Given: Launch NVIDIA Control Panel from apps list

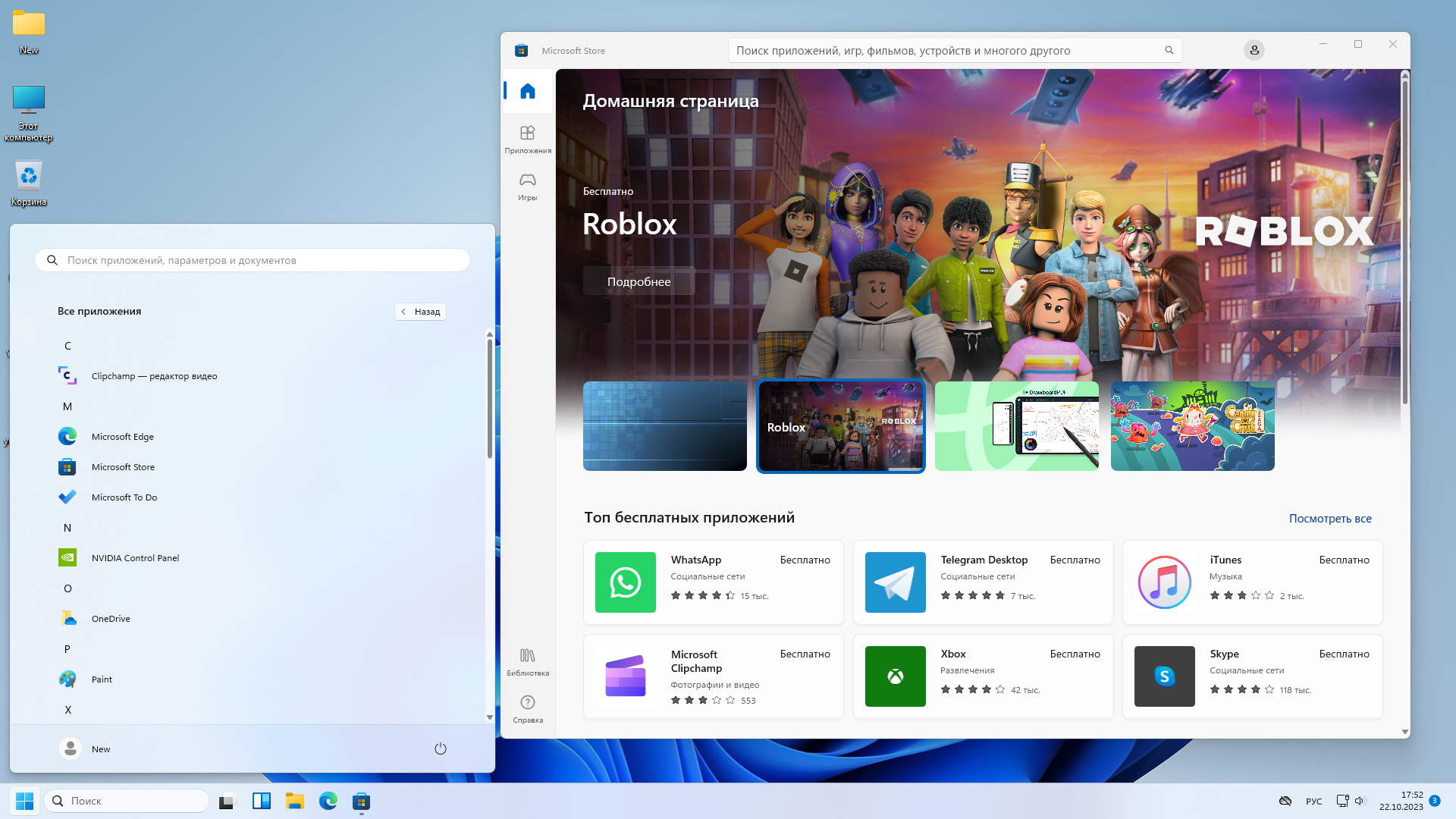Looking at the screenshot, I should click(x=135, y=558).
